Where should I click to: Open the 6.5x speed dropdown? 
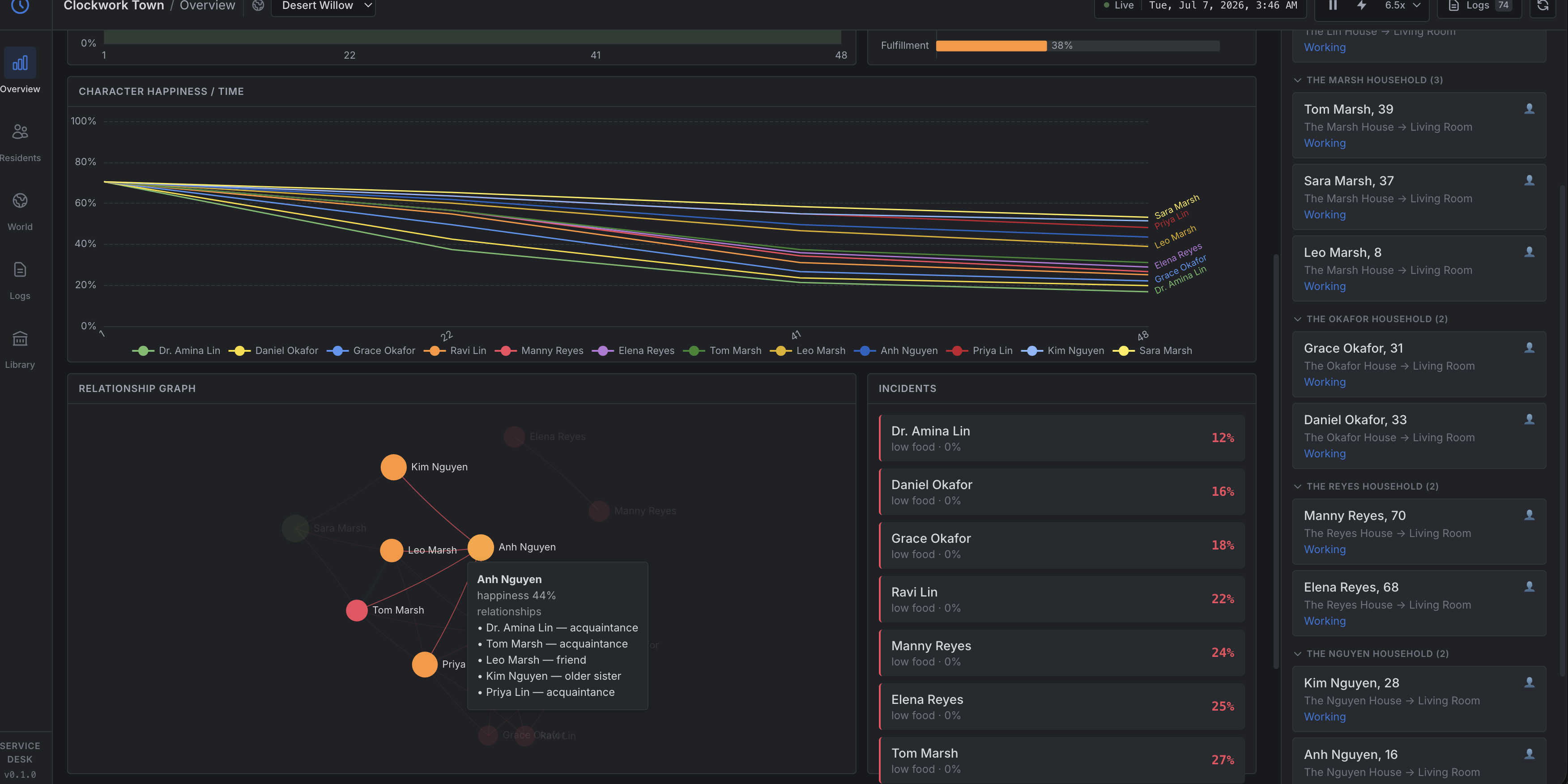point(1402,5)
